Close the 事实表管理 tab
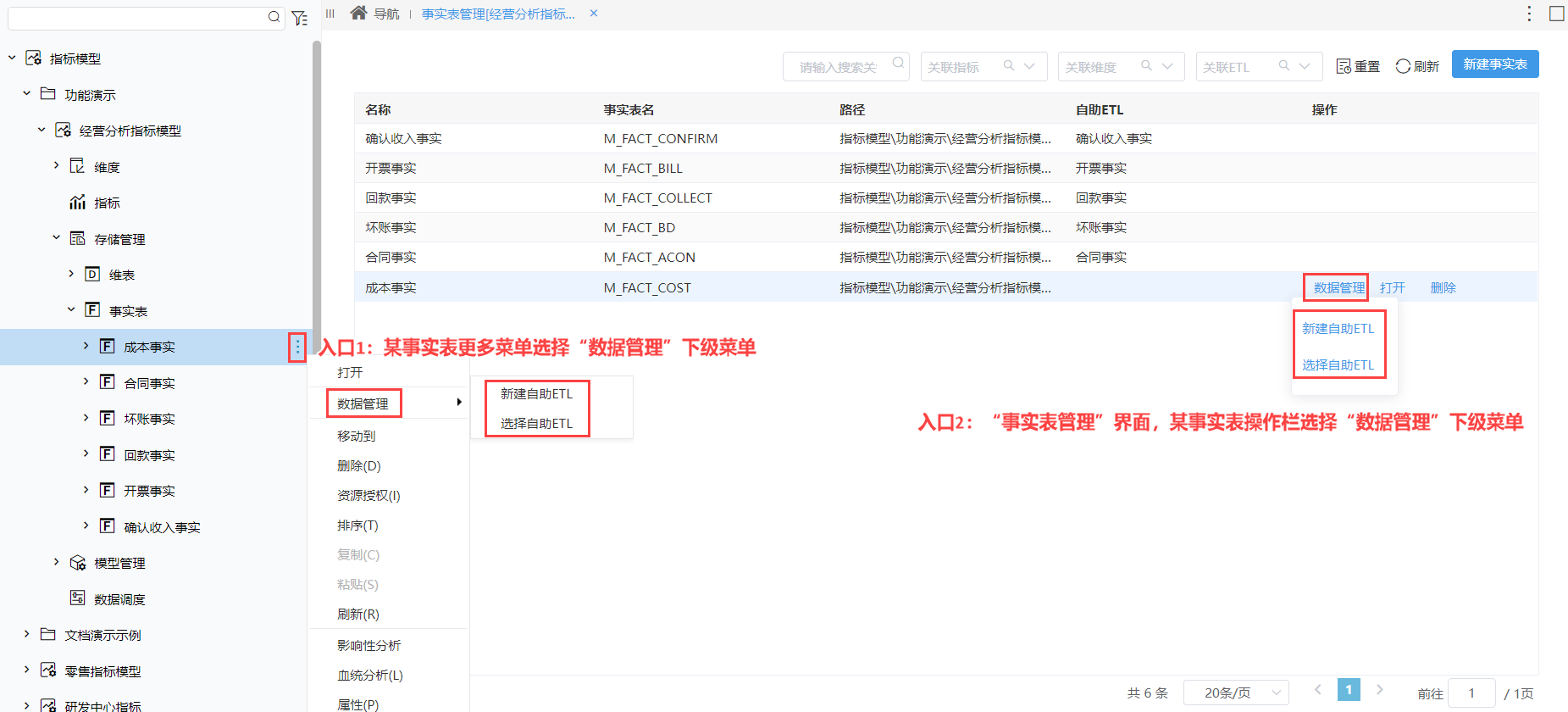 tap(594, 14)
